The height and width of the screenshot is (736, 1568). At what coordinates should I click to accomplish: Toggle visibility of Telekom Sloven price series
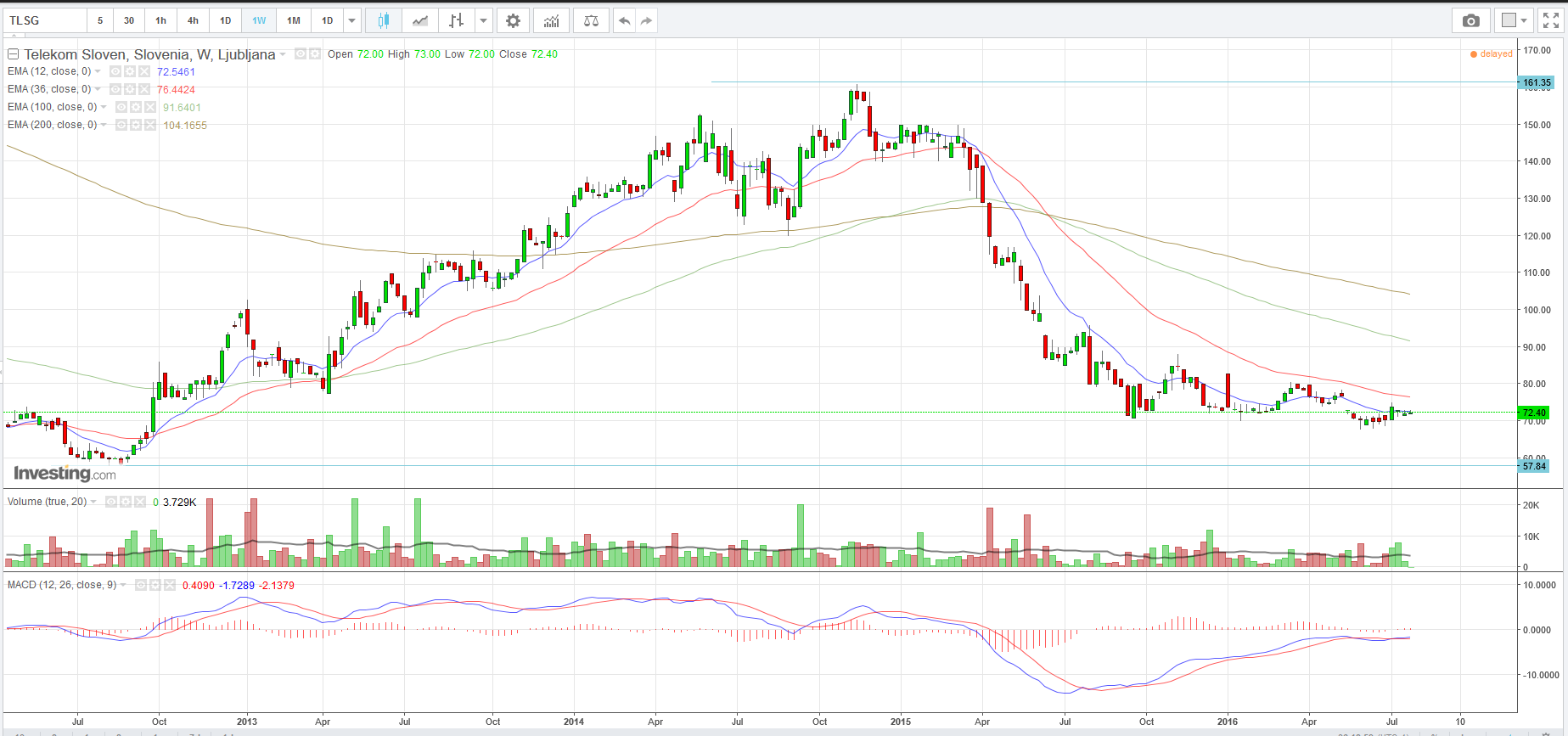(x=301, y=53)
